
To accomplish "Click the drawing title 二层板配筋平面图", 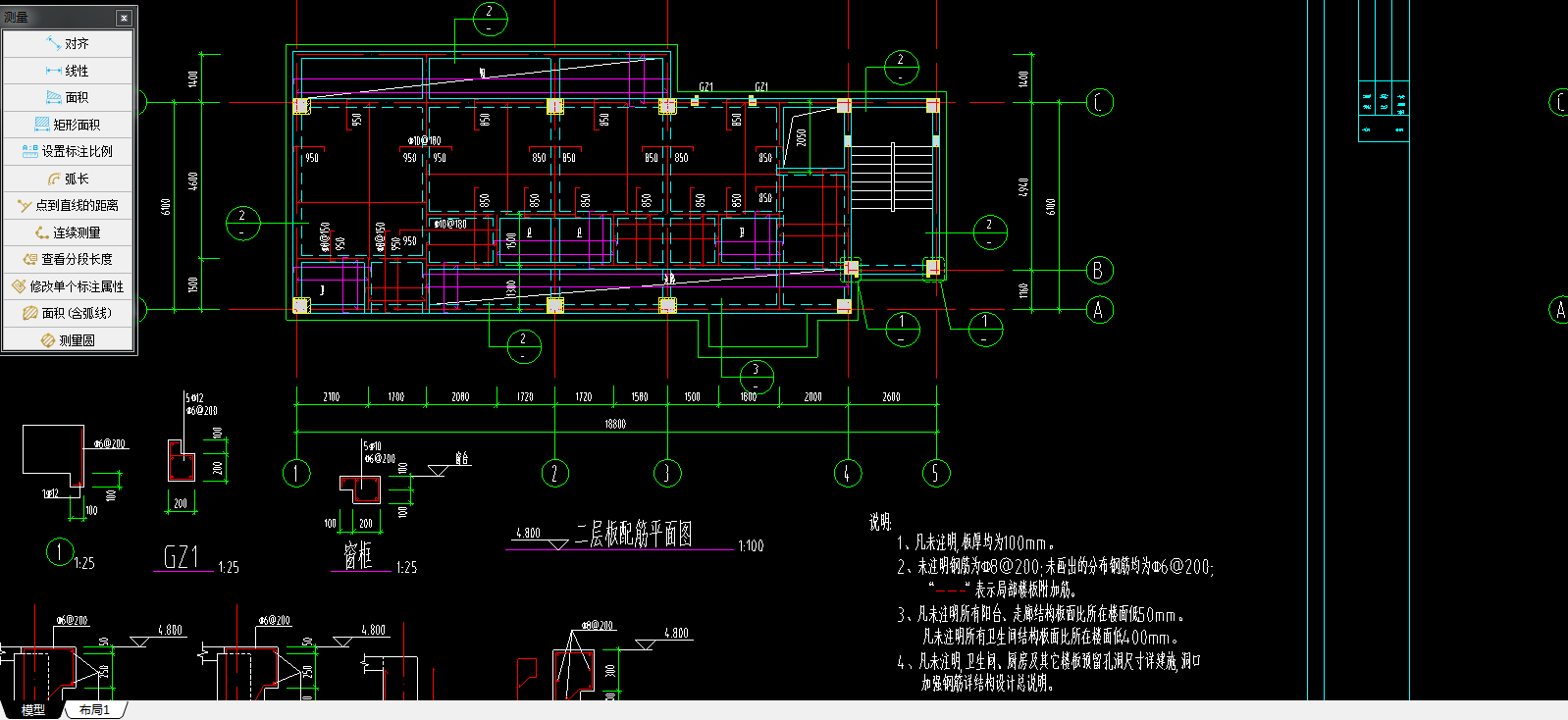I will (634, 535).
